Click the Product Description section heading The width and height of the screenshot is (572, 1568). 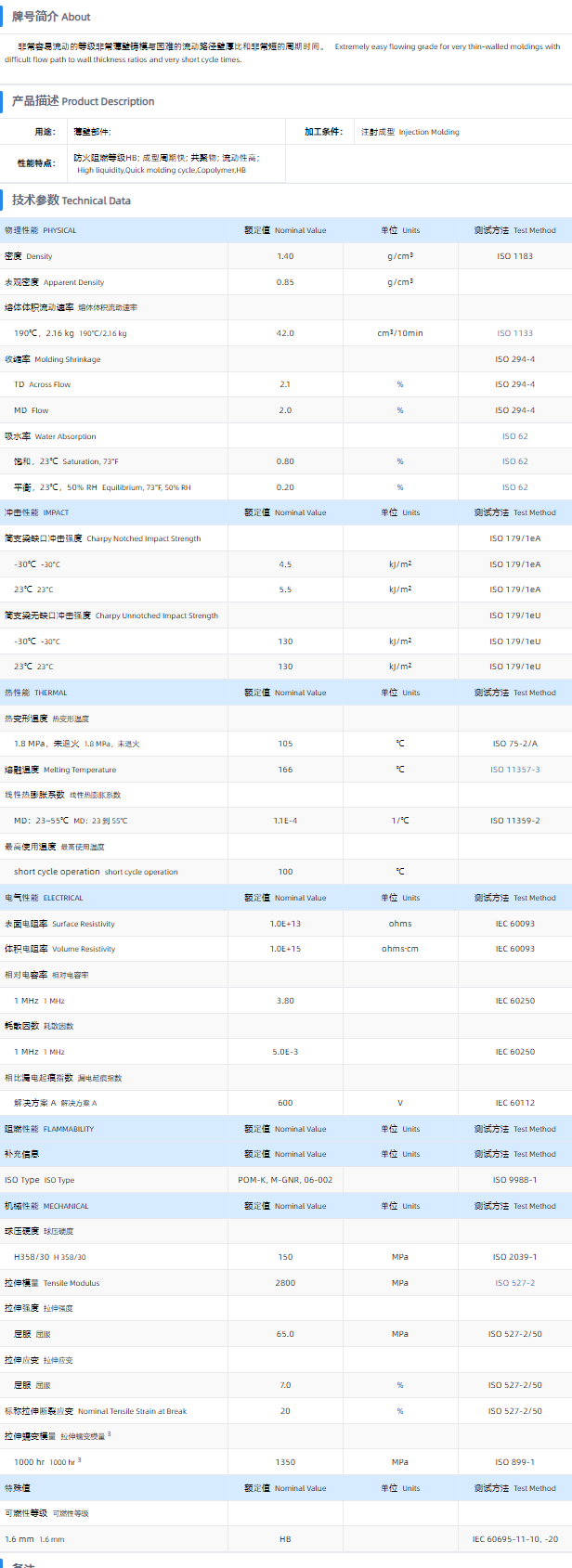(x=83, y=101)
